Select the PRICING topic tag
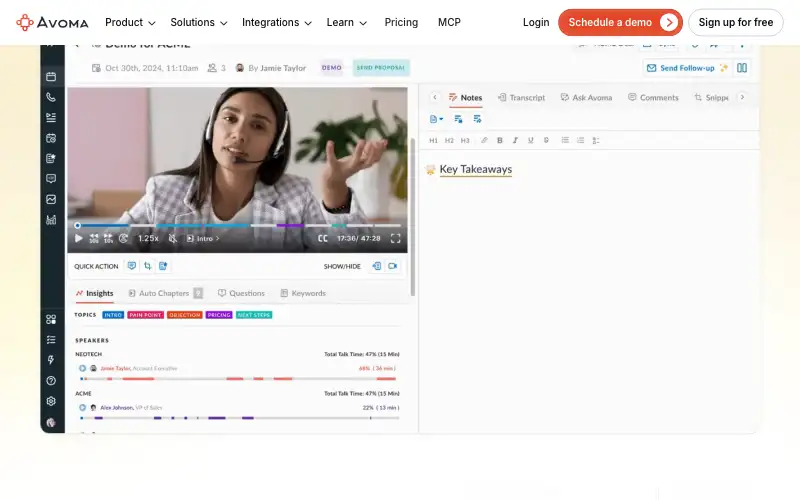The width and height of the screenshot is (800, 500). coord(219,315)
